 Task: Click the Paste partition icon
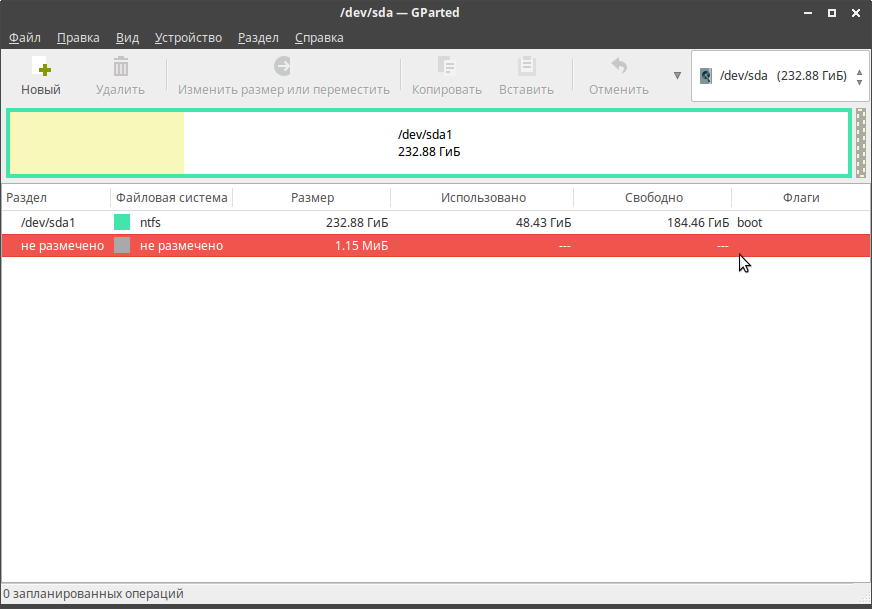526,66
